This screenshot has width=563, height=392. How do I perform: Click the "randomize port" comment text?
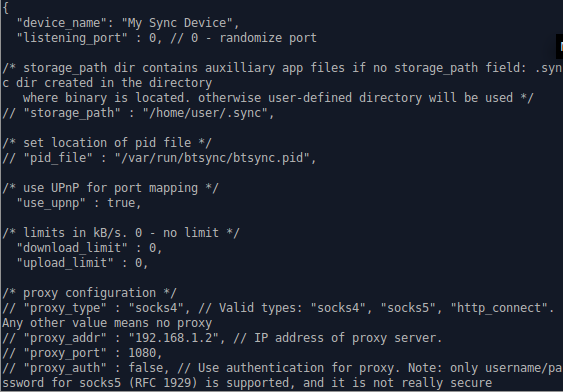[268, 38]
